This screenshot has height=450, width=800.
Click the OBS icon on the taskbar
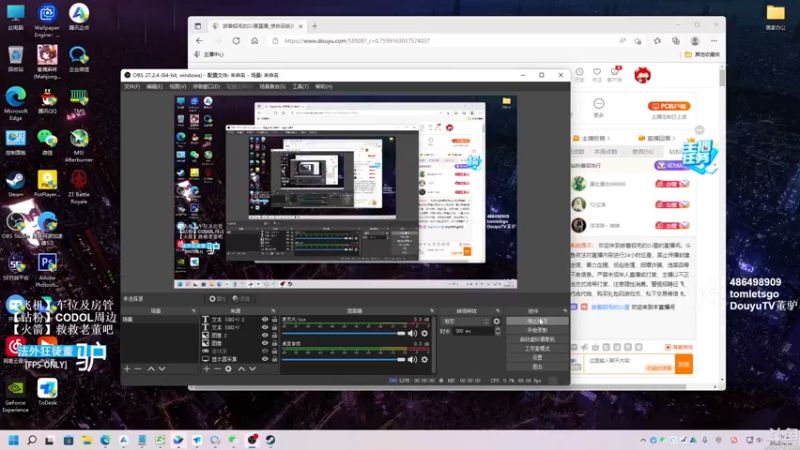(x=252, y=440)
